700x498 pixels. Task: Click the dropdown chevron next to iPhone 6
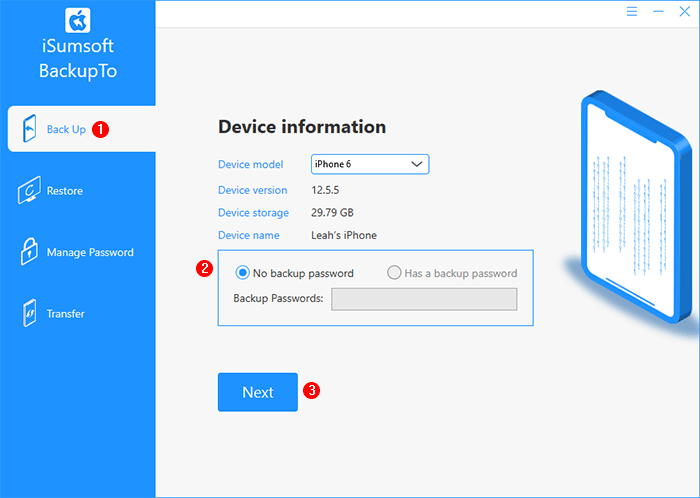click(417, 164)
